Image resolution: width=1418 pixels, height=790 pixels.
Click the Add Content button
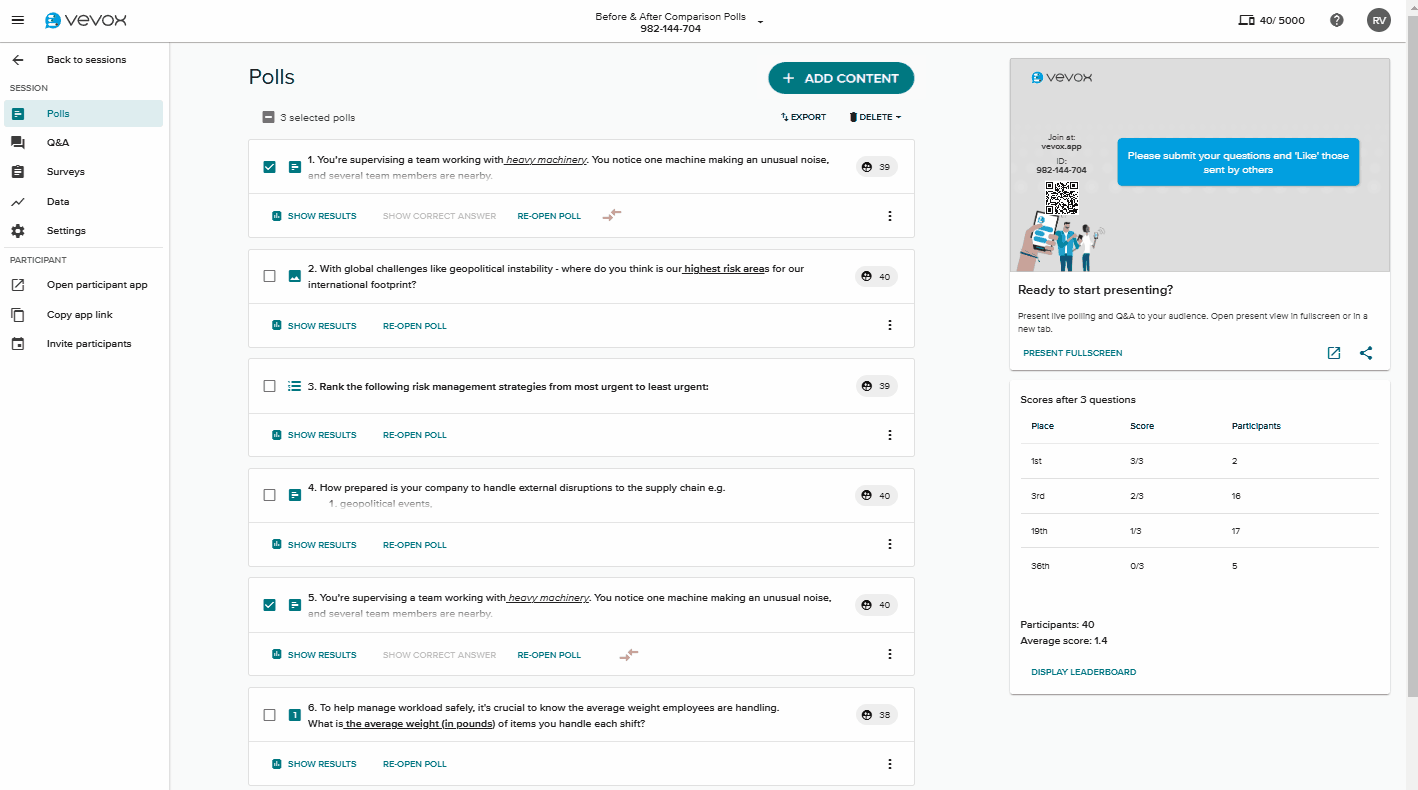click(840, 78)
